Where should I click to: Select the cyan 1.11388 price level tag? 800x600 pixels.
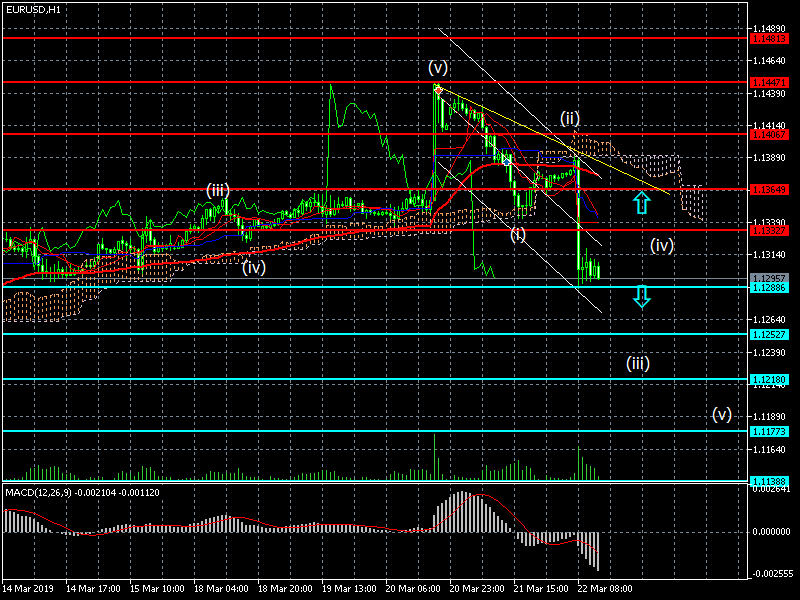(x=769, y=482)
